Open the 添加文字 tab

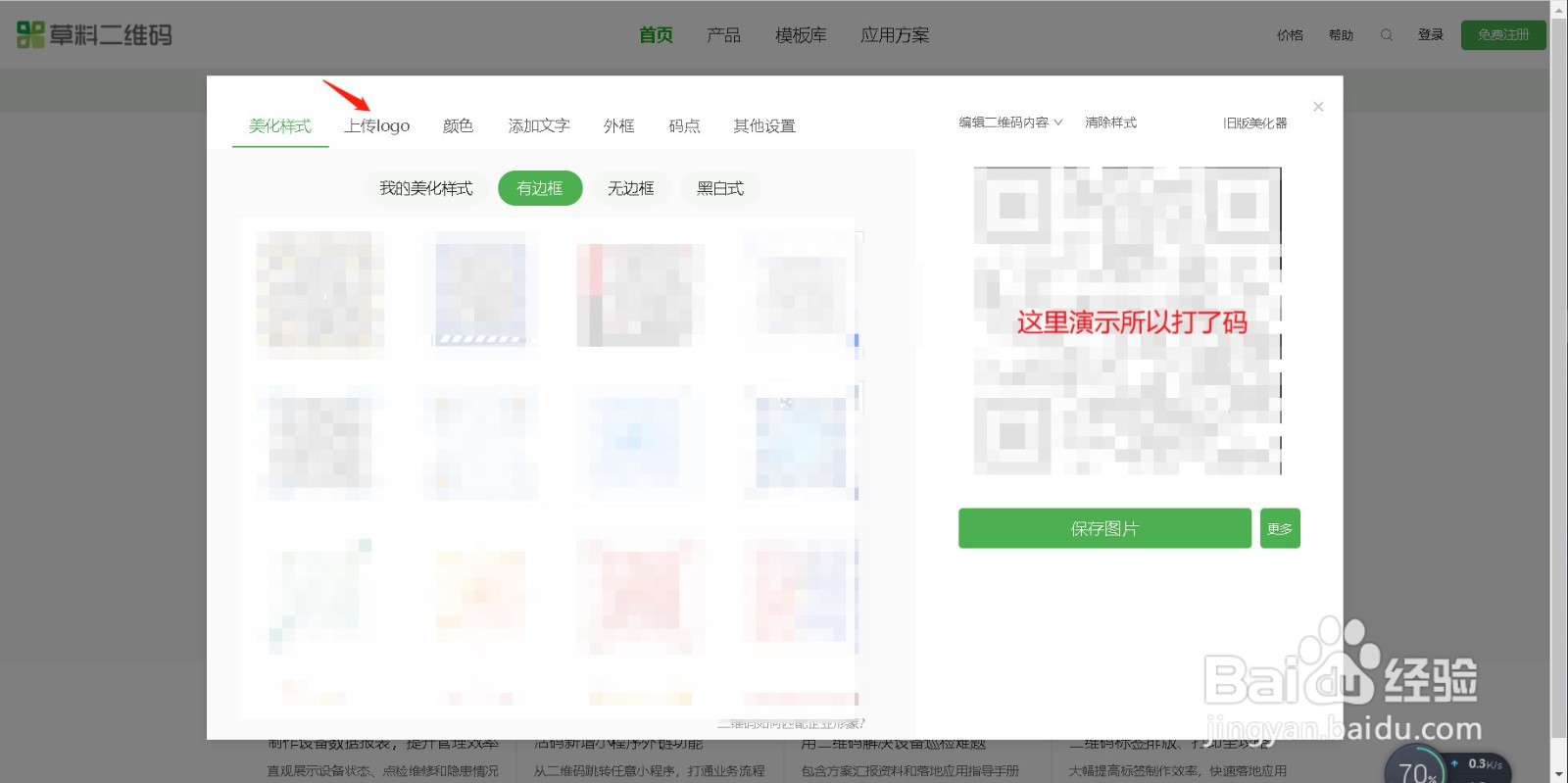click(x=539, y=125)
